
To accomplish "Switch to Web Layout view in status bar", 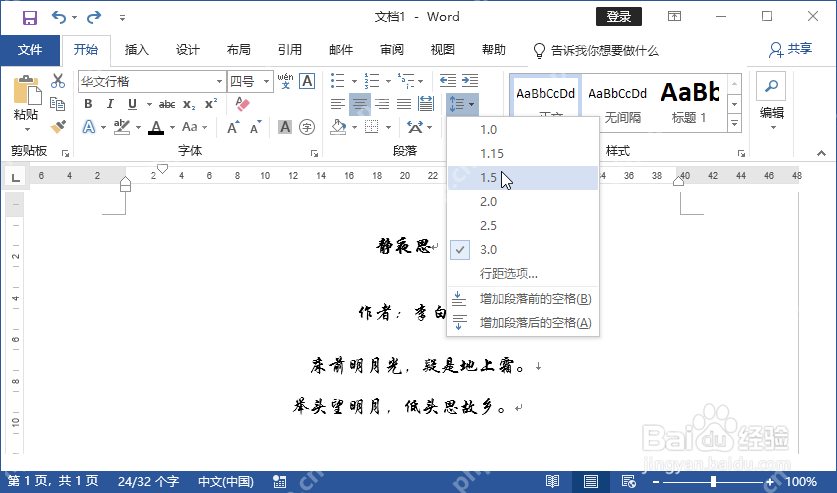I will click(x=628, y=481).
